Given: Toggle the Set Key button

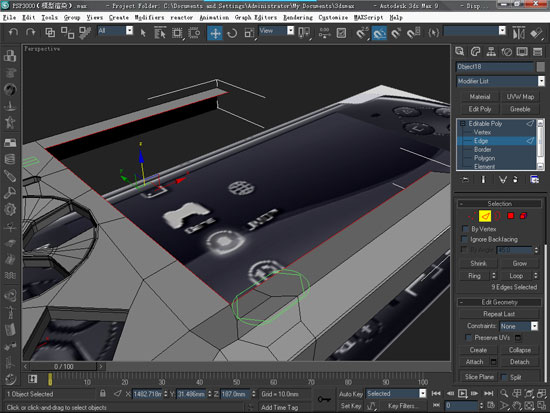Looking at the screenshot, I should (x=350, y=406).
